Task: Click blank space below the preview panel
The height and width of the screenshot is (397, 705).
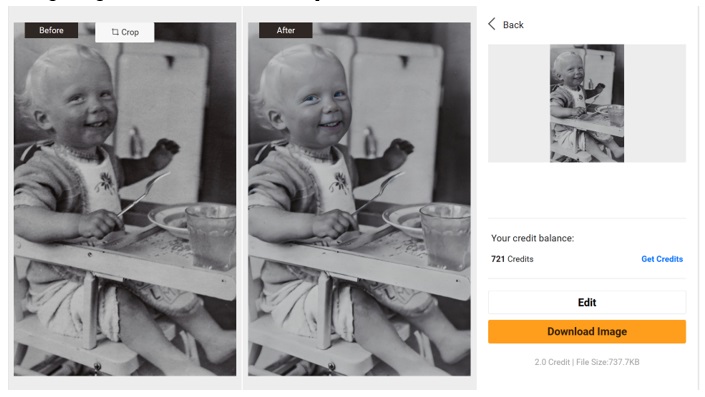Action: (x=587, y=191)
